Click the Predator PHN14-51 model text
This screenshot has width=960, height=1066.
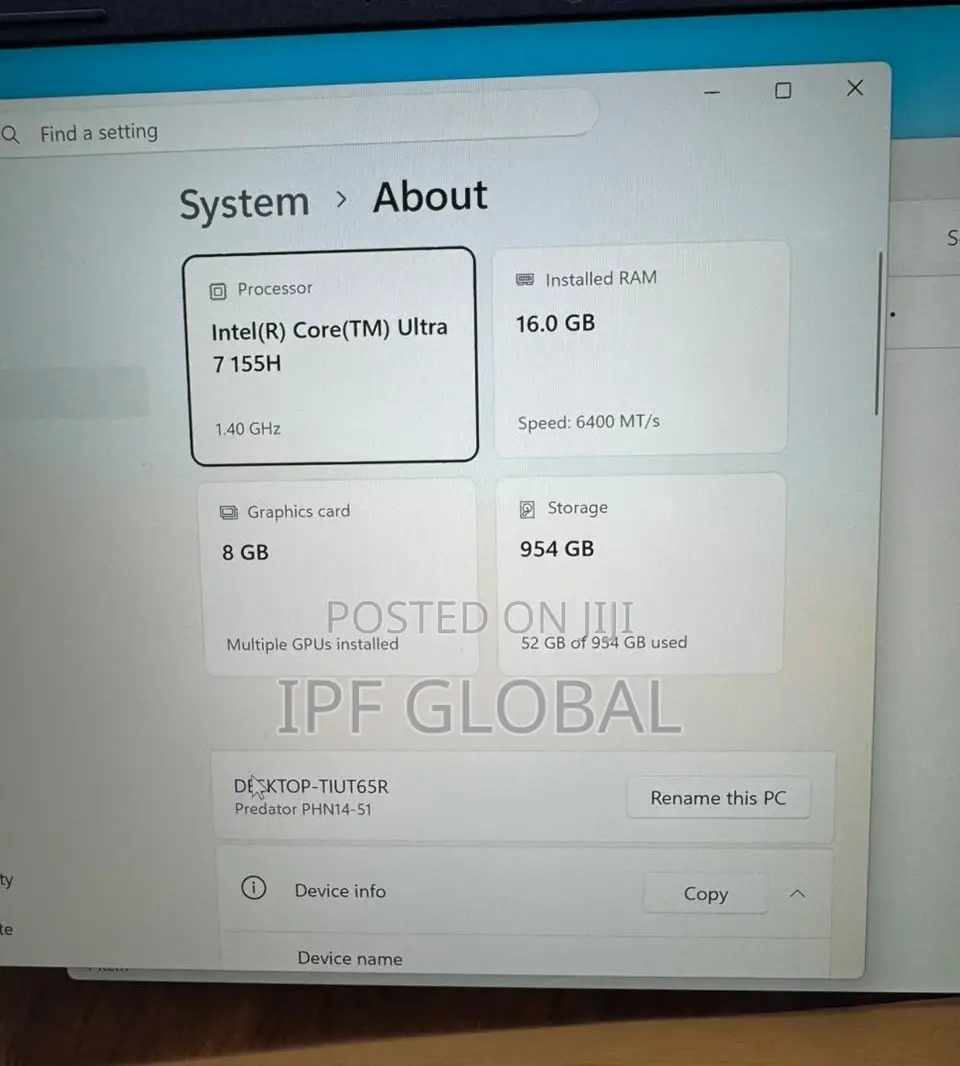tap(303, 809)
